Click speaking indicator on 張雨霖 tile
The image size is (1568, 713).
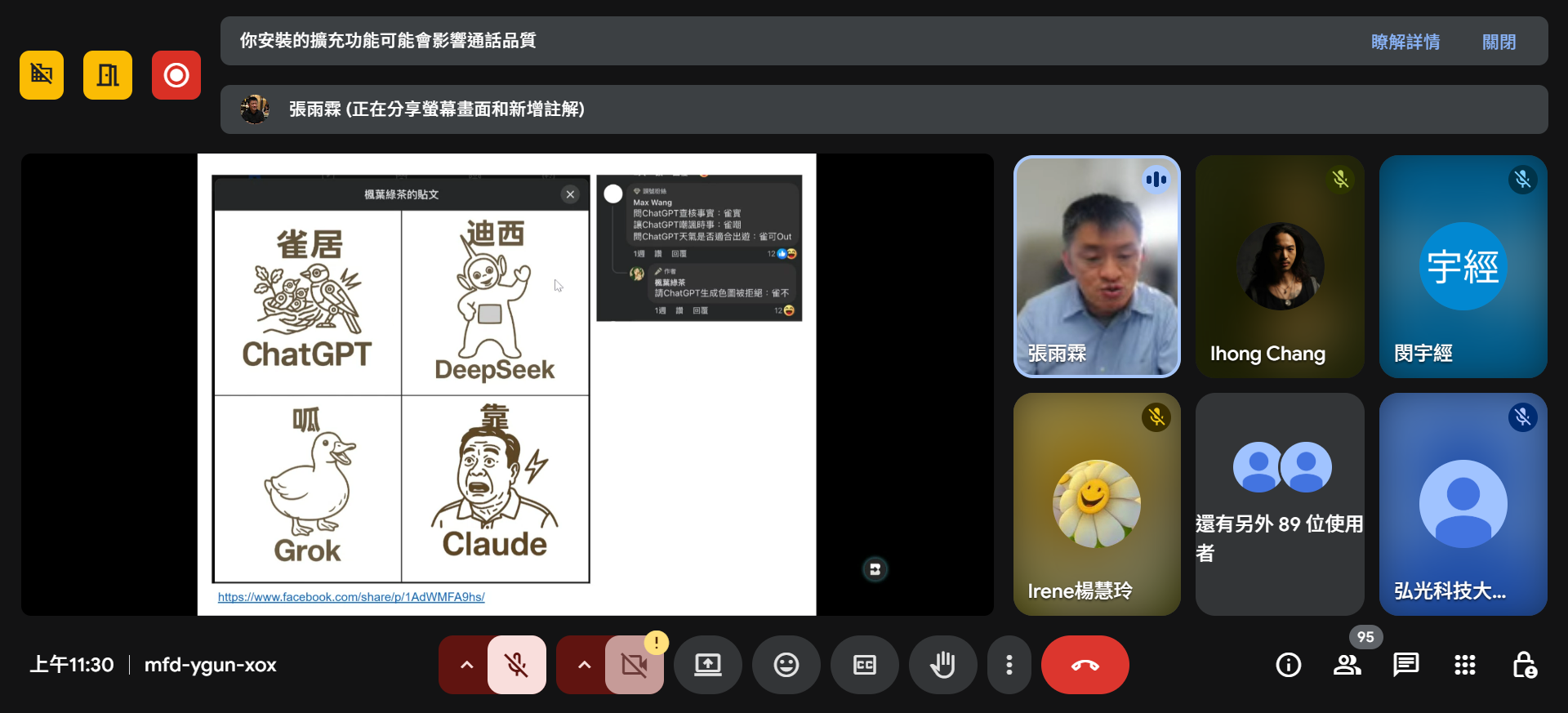coord(1156,179)
